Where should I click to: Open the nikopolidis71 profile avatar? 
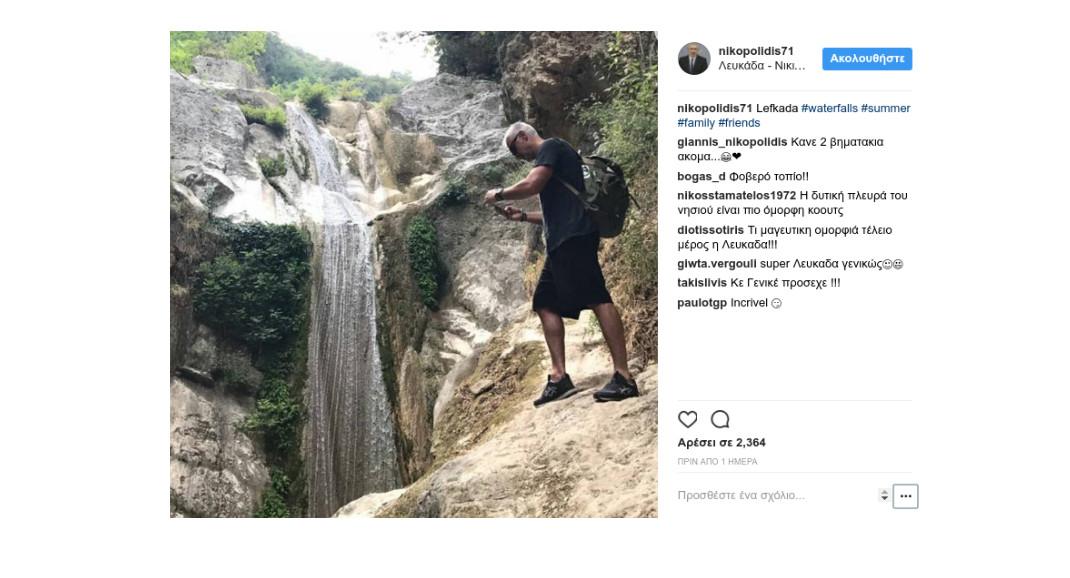click(x=694, y=58)
